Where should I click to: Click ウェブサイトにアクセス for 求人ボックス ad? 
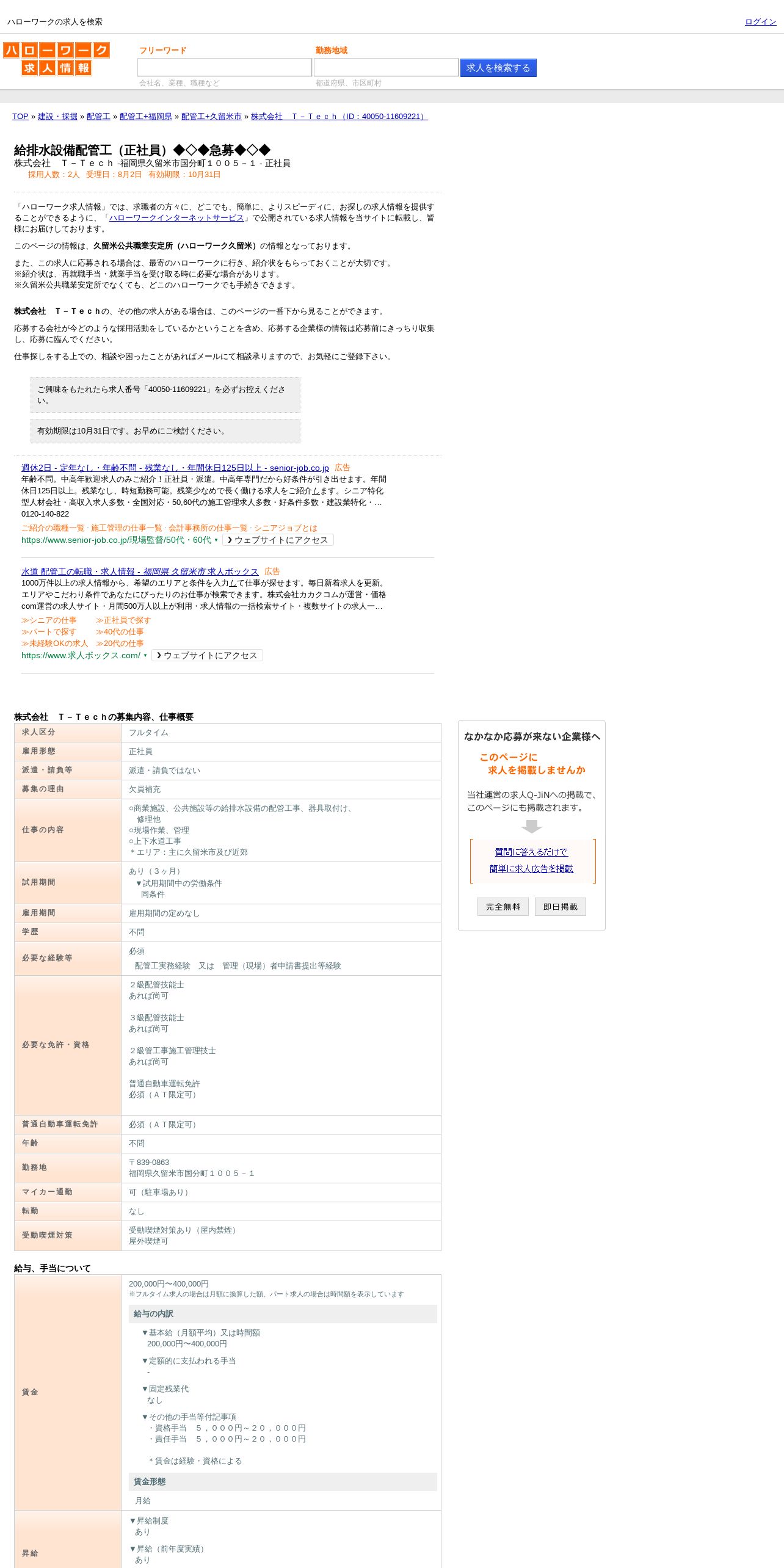coord(207,655)
